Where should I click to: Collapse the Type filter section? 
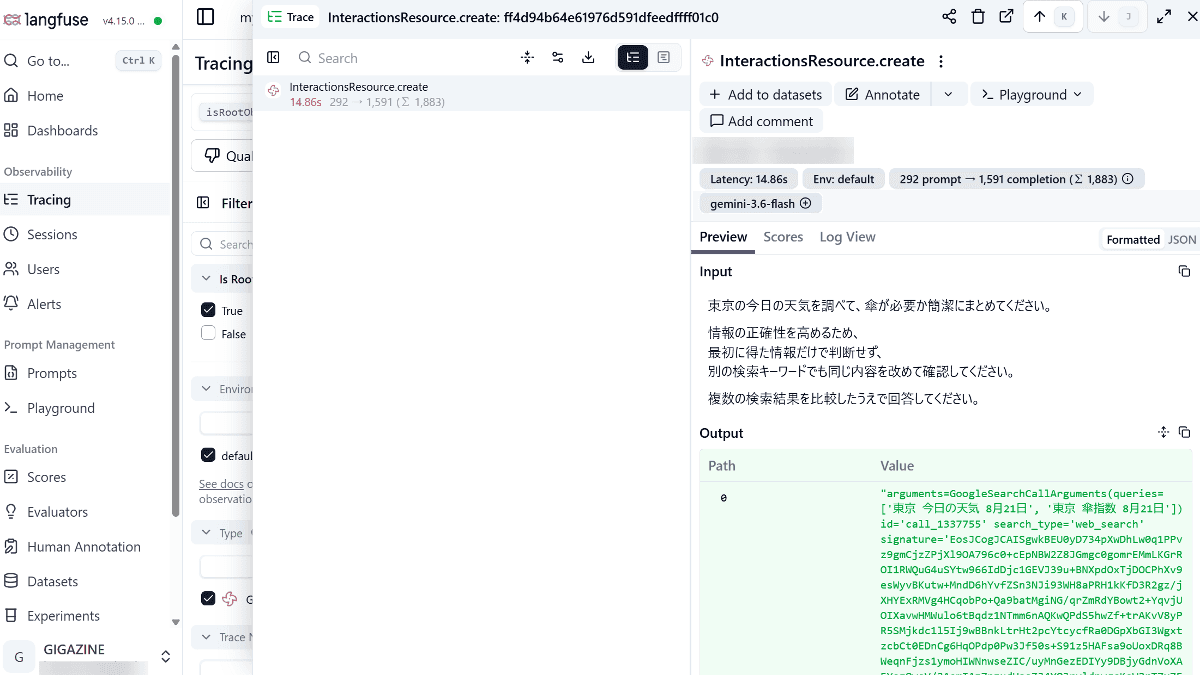pyautogui.click(x=222, y=533)
